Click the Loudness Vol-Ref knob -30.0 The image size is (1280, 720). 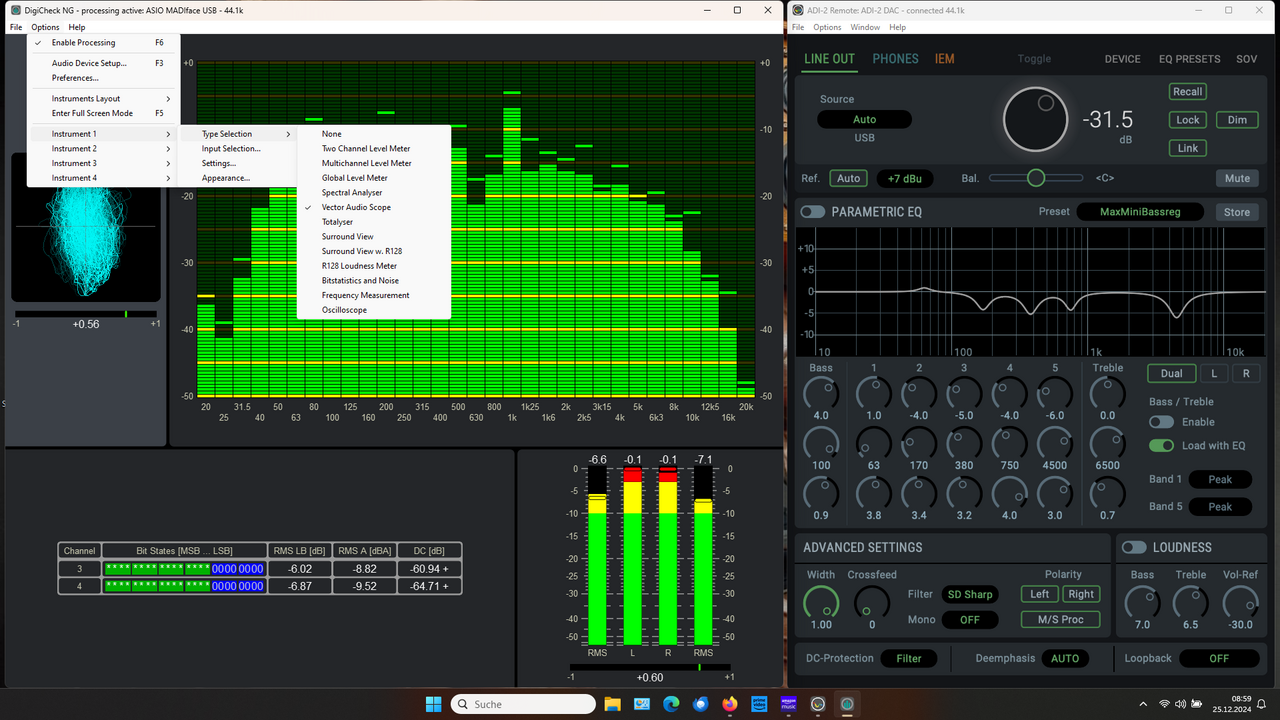[1240, 601]
